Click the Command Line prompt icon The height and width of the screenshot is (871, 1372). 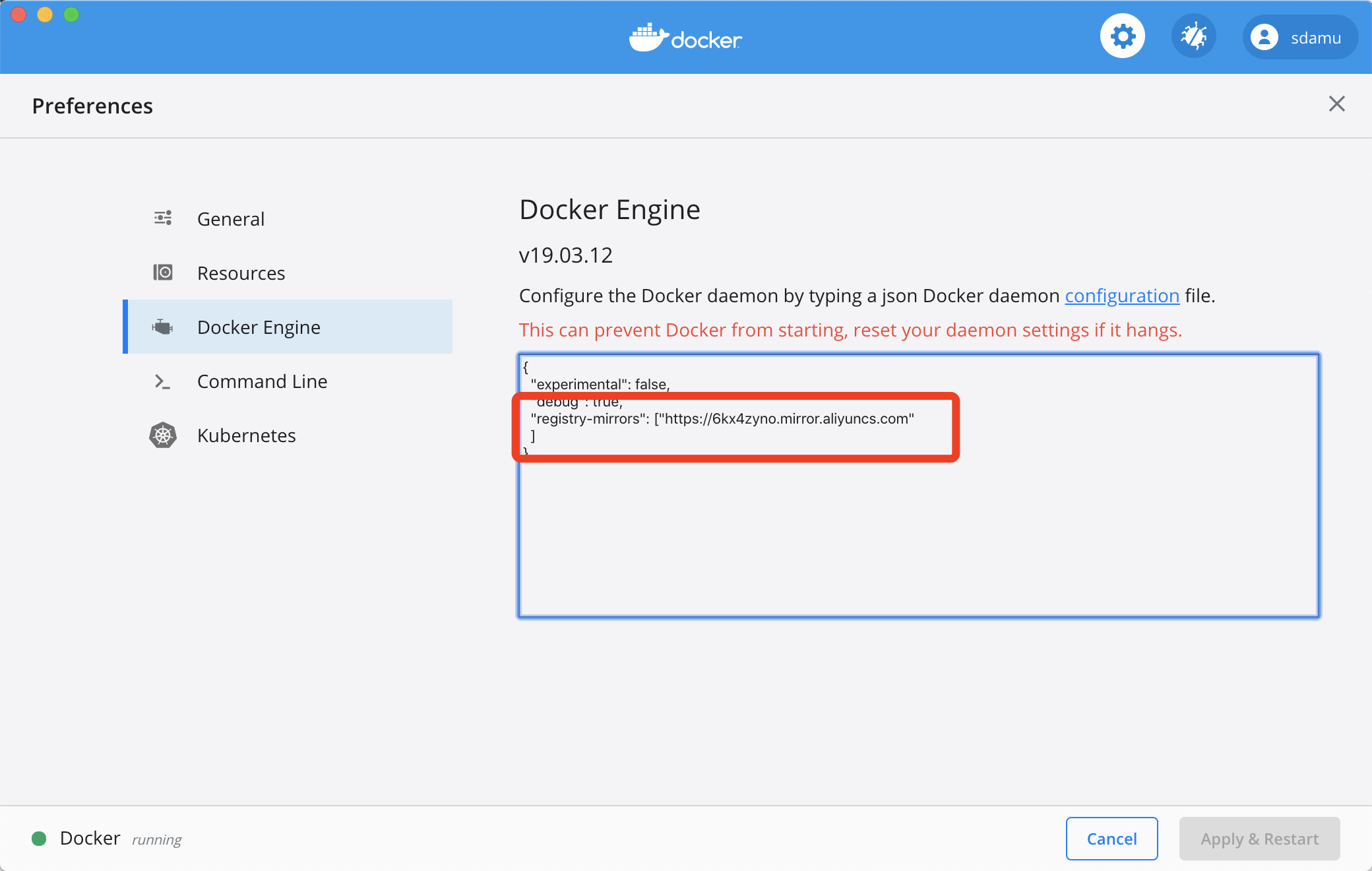pos(162,381)
